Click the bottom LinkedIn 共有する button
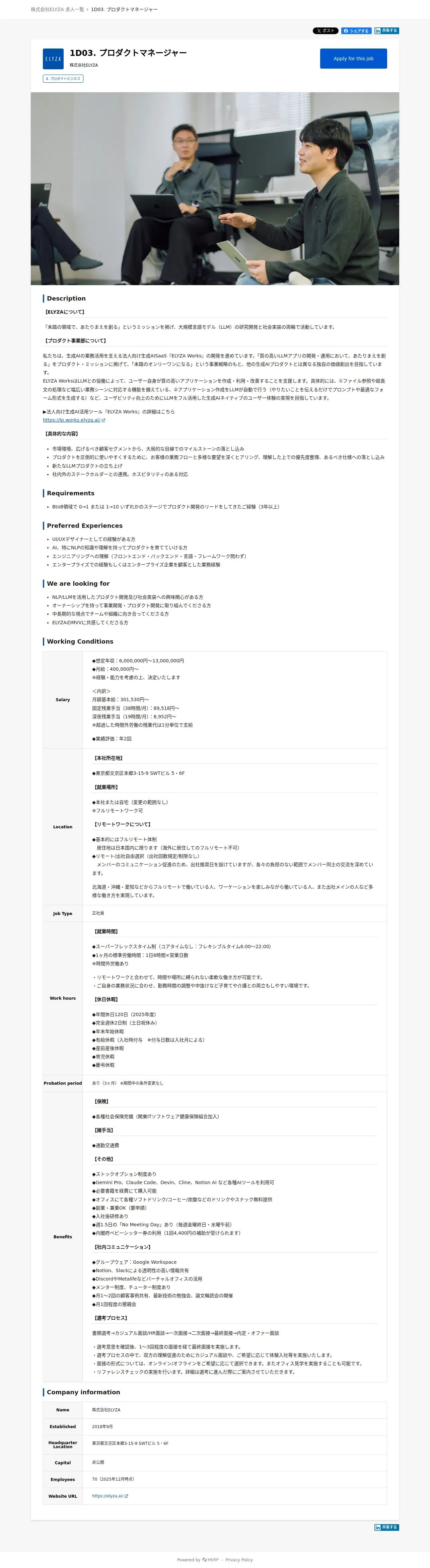 (x=387, y=1527)
